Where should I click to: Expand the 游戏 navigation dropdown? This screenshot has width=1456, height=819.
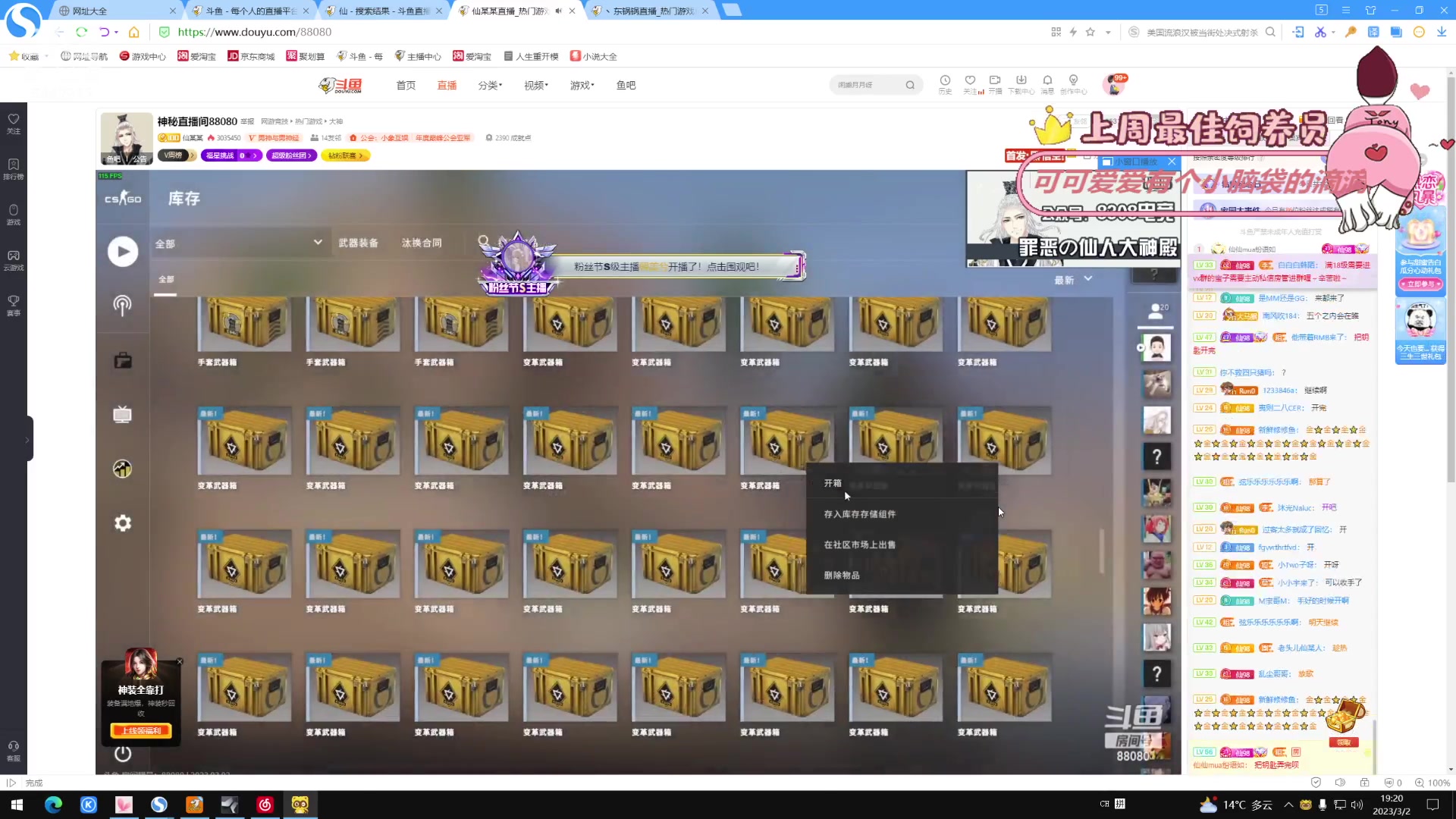(582, 85)
